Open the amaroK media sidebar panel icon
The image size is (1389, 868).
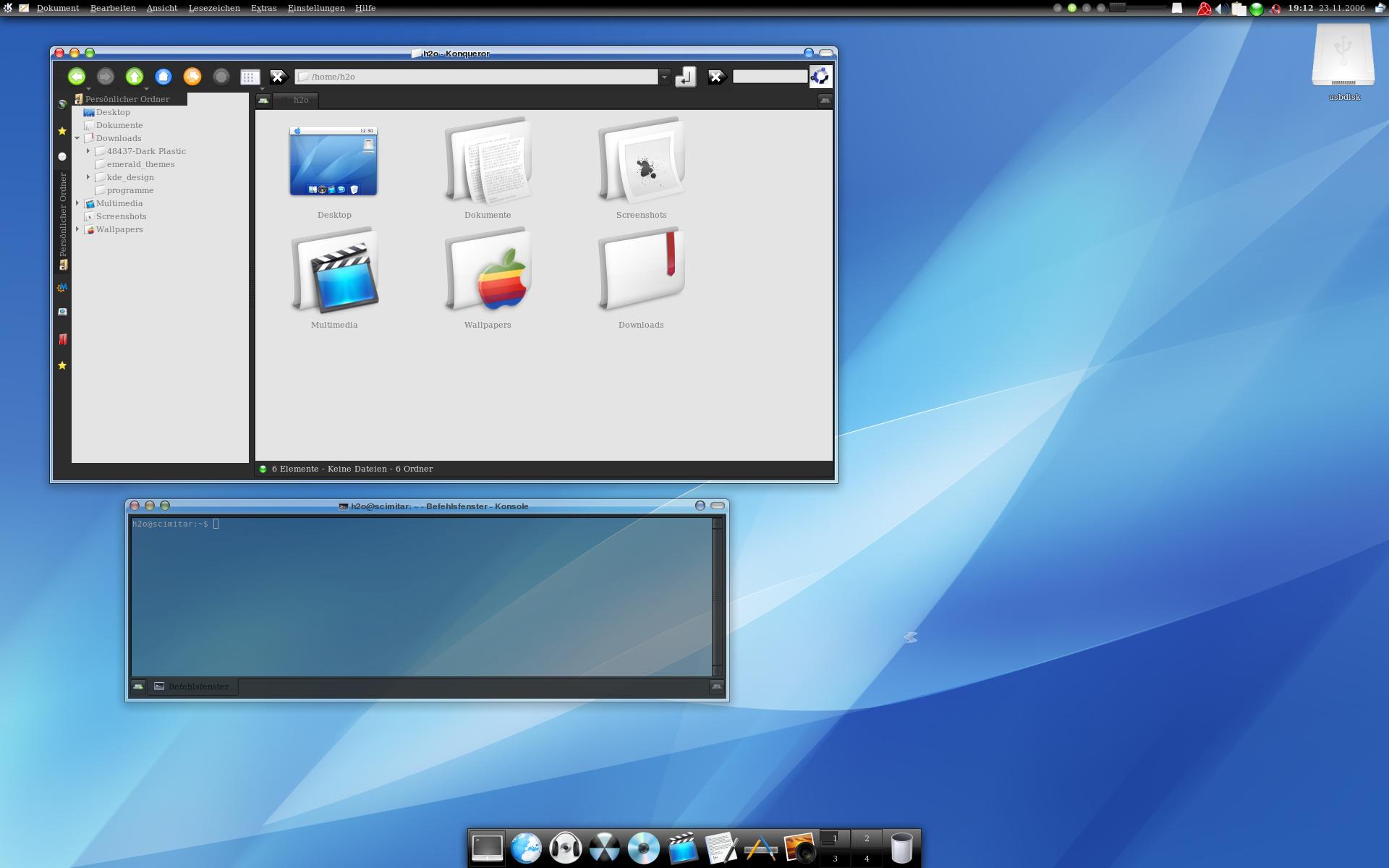point(62,287)
